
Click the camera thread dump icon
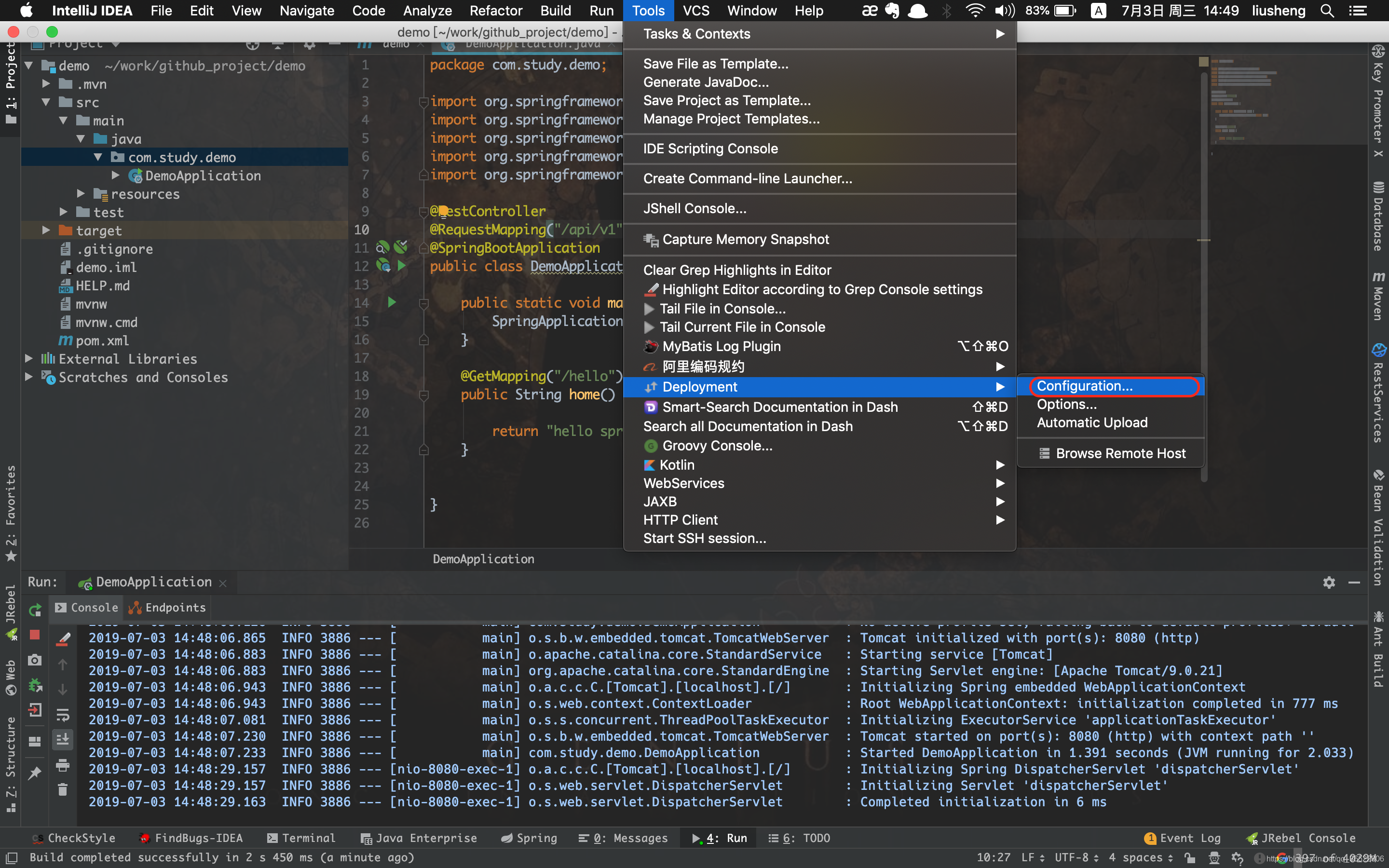click(34, 660)
